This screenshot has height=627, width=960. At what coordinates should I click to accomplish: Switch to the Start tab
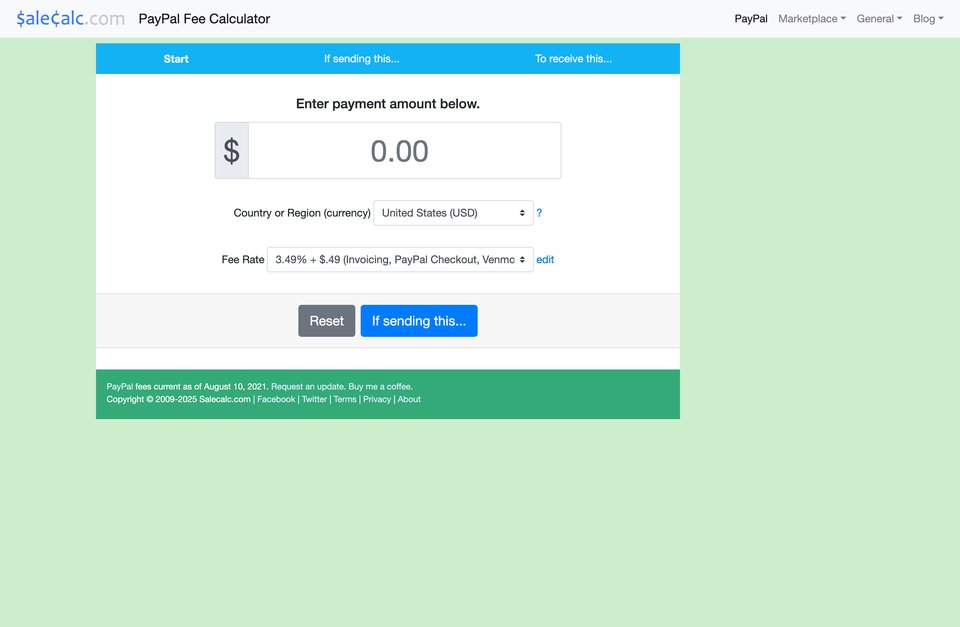click(x=176, y=59)
